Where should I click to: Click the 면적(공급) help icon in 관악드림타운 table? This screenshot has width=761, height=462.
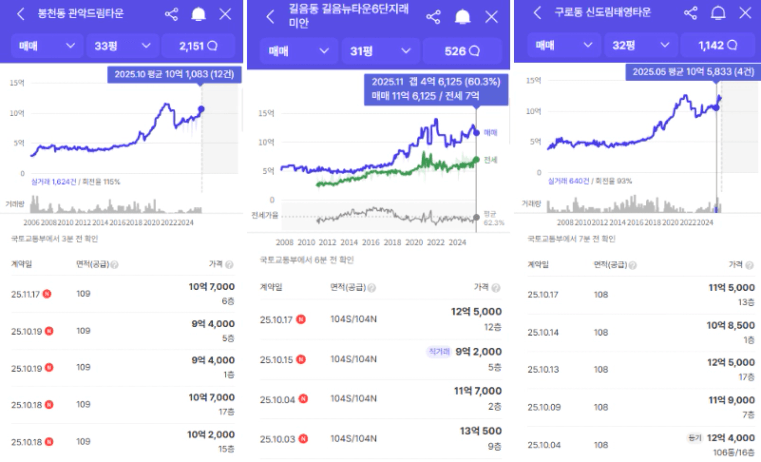point(116,266)
